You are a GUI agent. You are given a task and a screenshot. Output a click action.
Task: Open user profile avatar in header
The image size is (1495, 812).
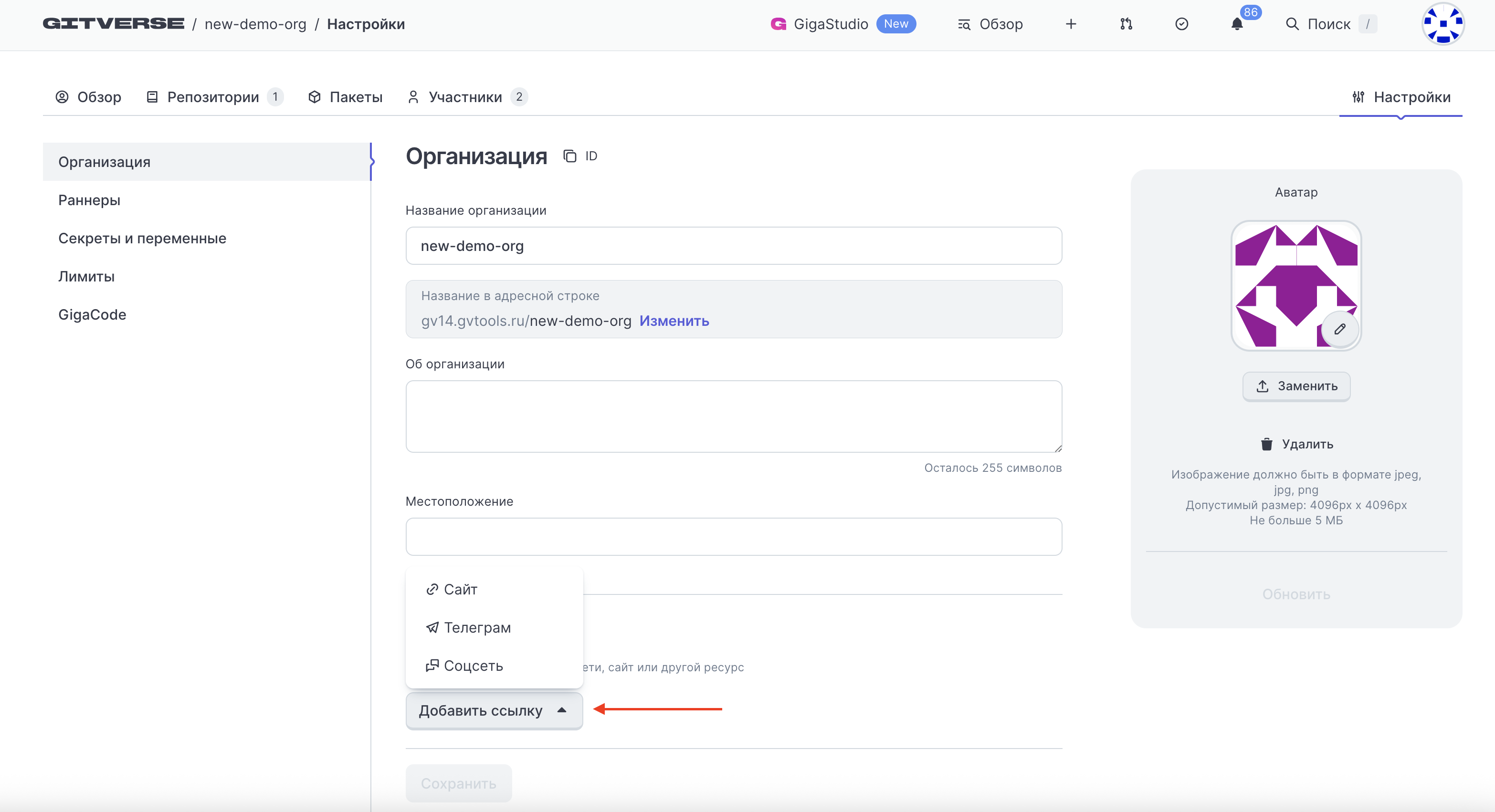pos(1442,24)
